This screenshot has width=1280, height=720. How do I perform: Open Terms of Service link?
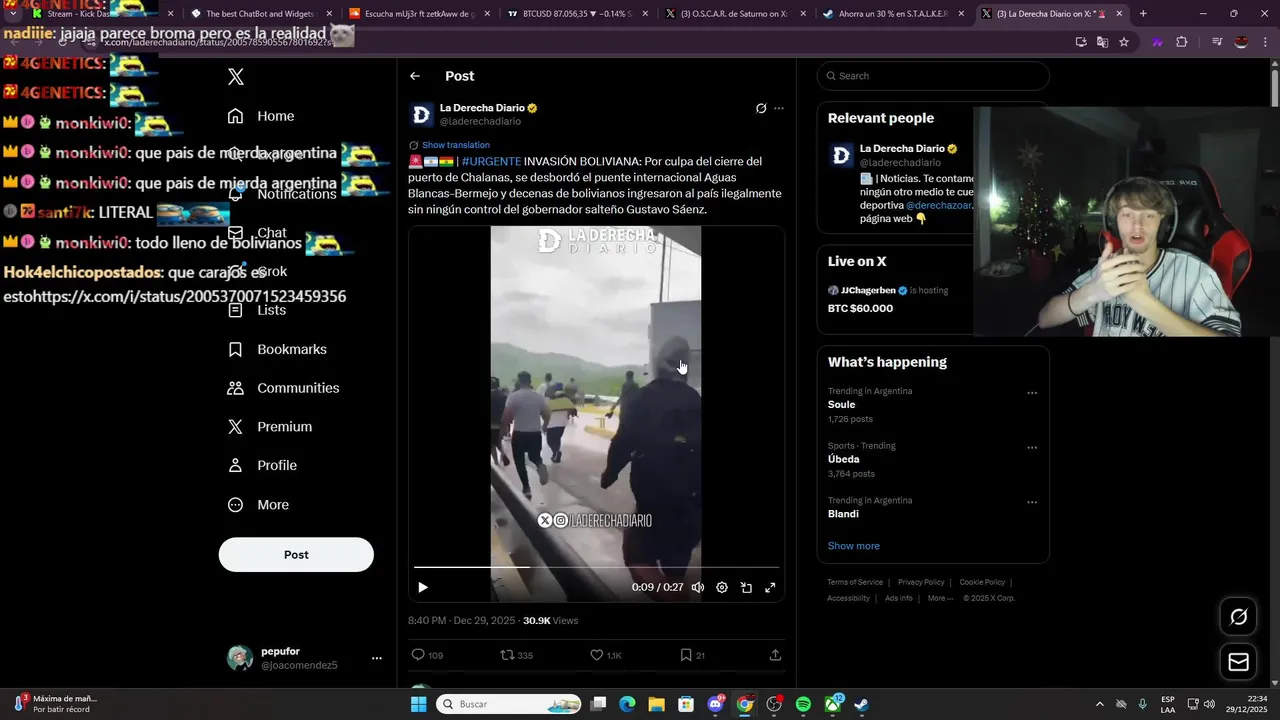tap(855, 582)
